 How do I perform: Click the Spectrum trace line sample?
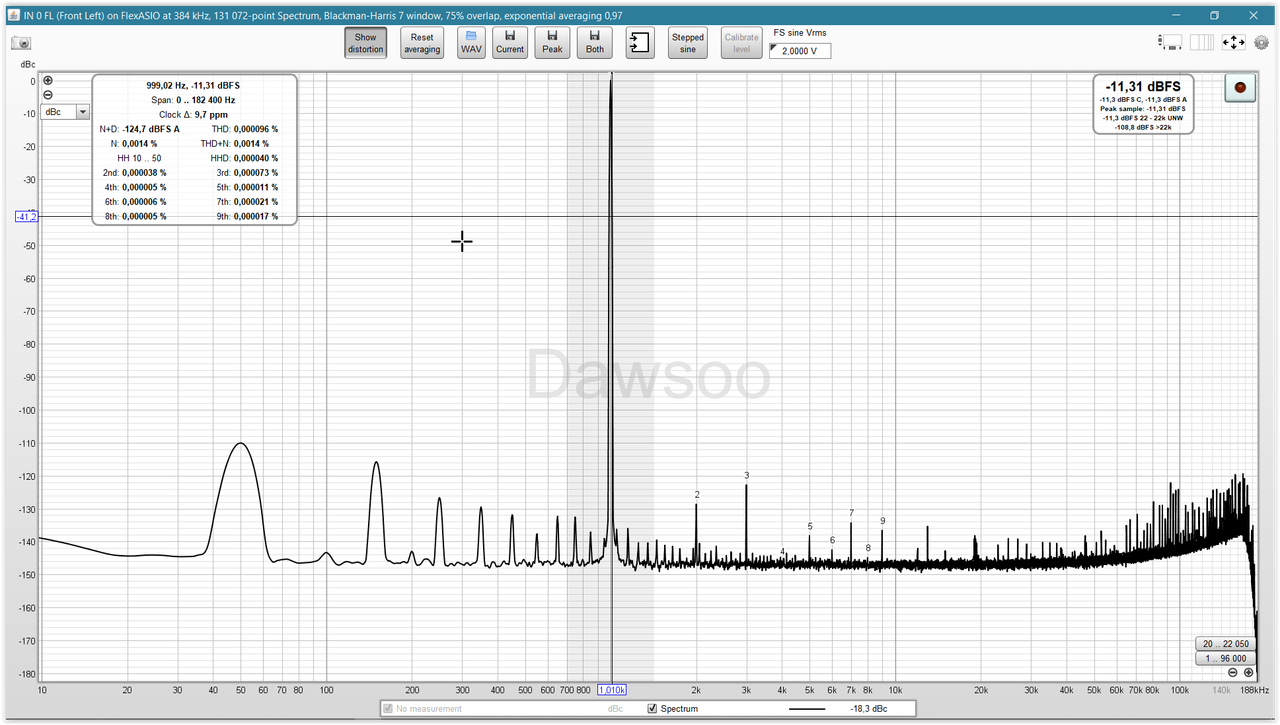(807, 709)
